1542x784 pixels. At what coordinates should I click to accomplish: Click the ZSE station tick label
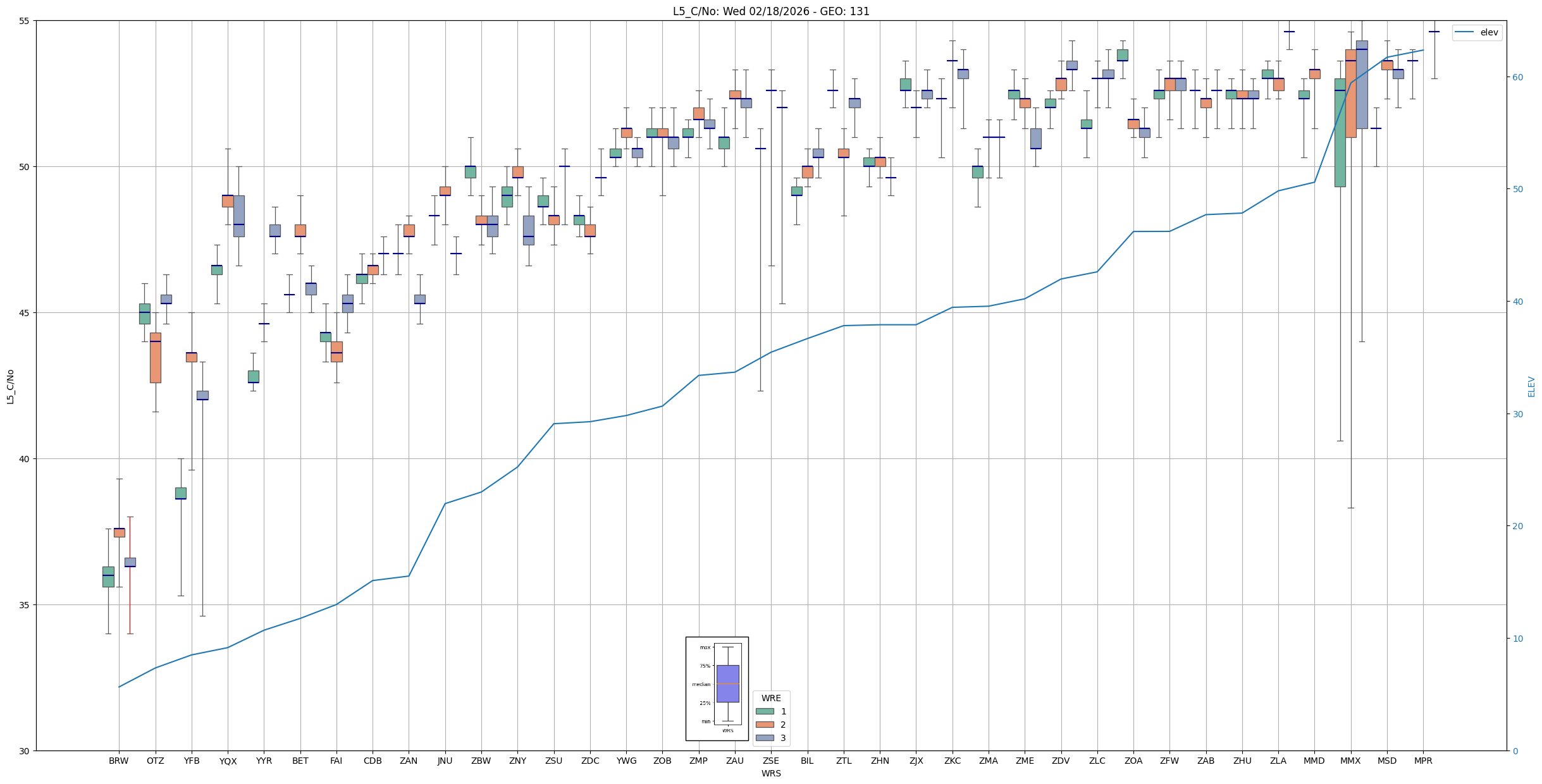coord(771,761)
